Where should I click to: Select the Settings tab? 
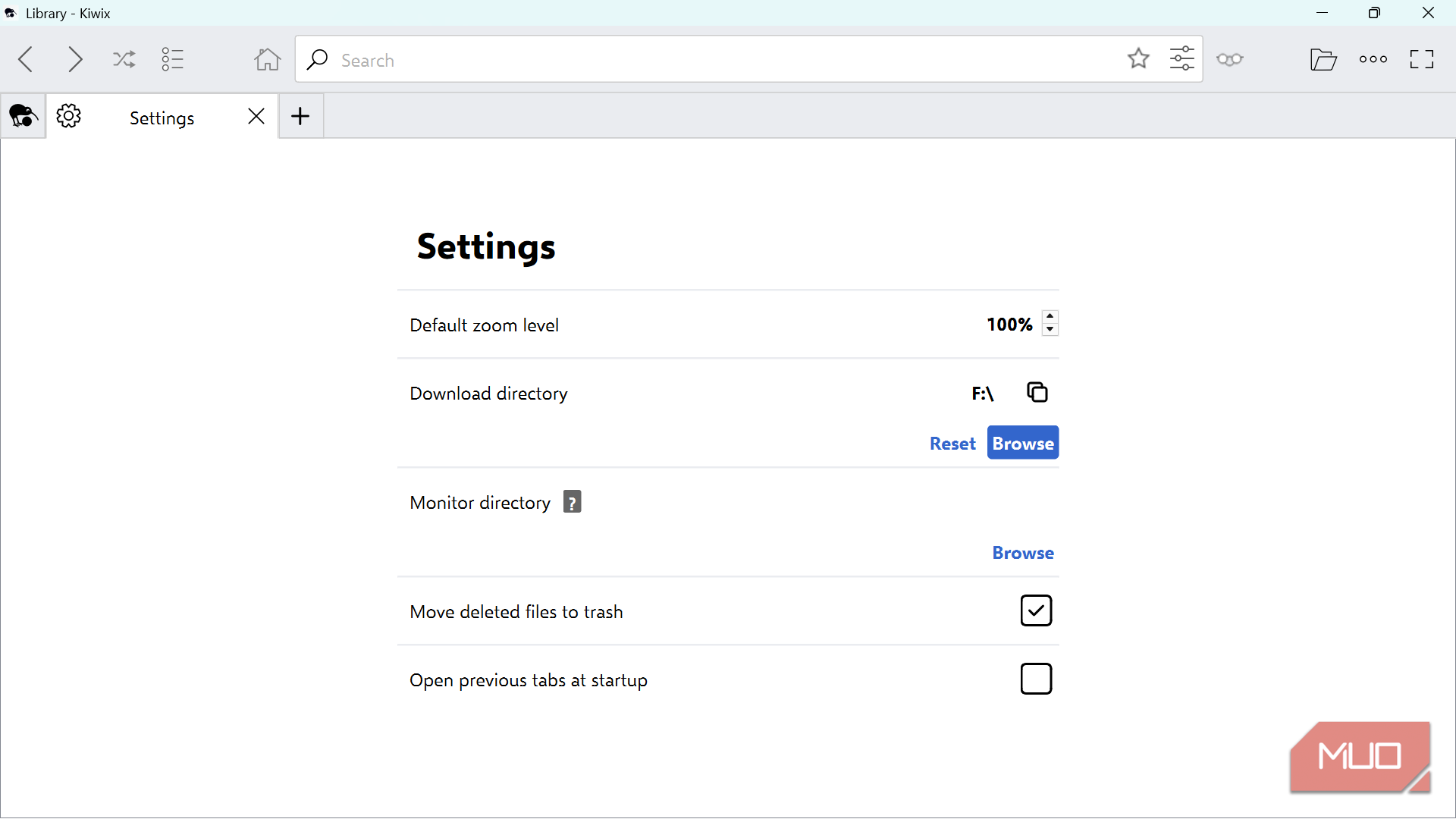pyautogui.click(x=162, y=117)
